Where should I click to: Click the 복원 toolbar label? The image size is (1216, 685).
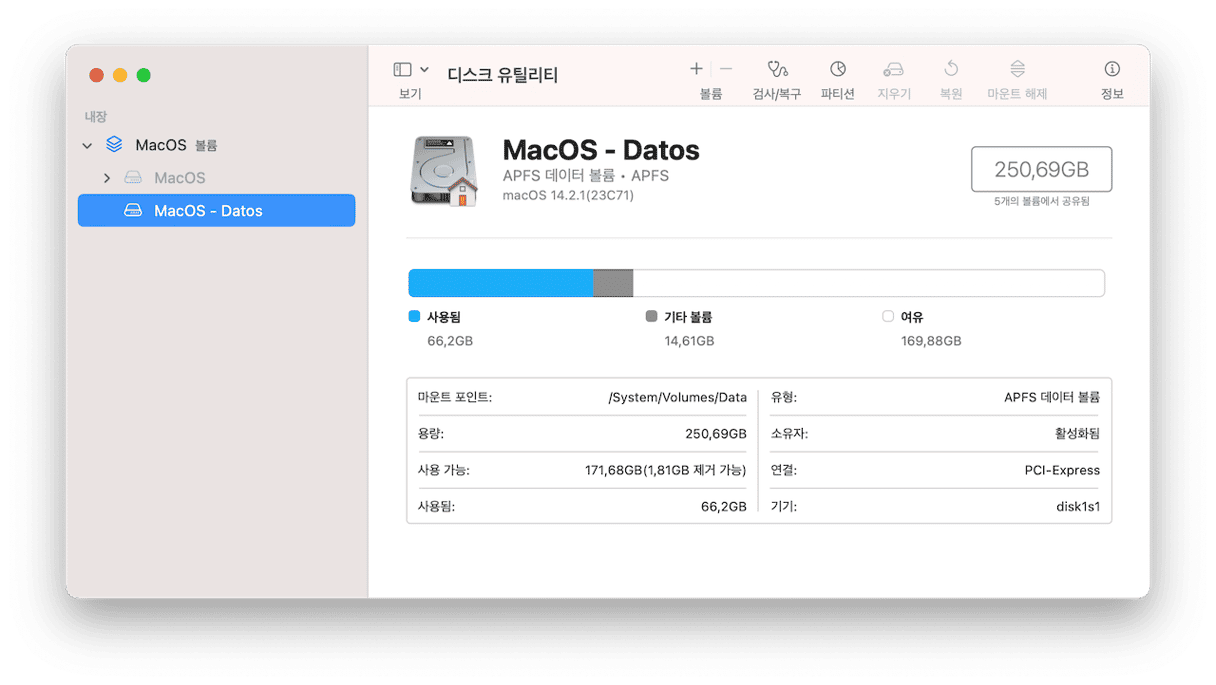click(951, 94)
